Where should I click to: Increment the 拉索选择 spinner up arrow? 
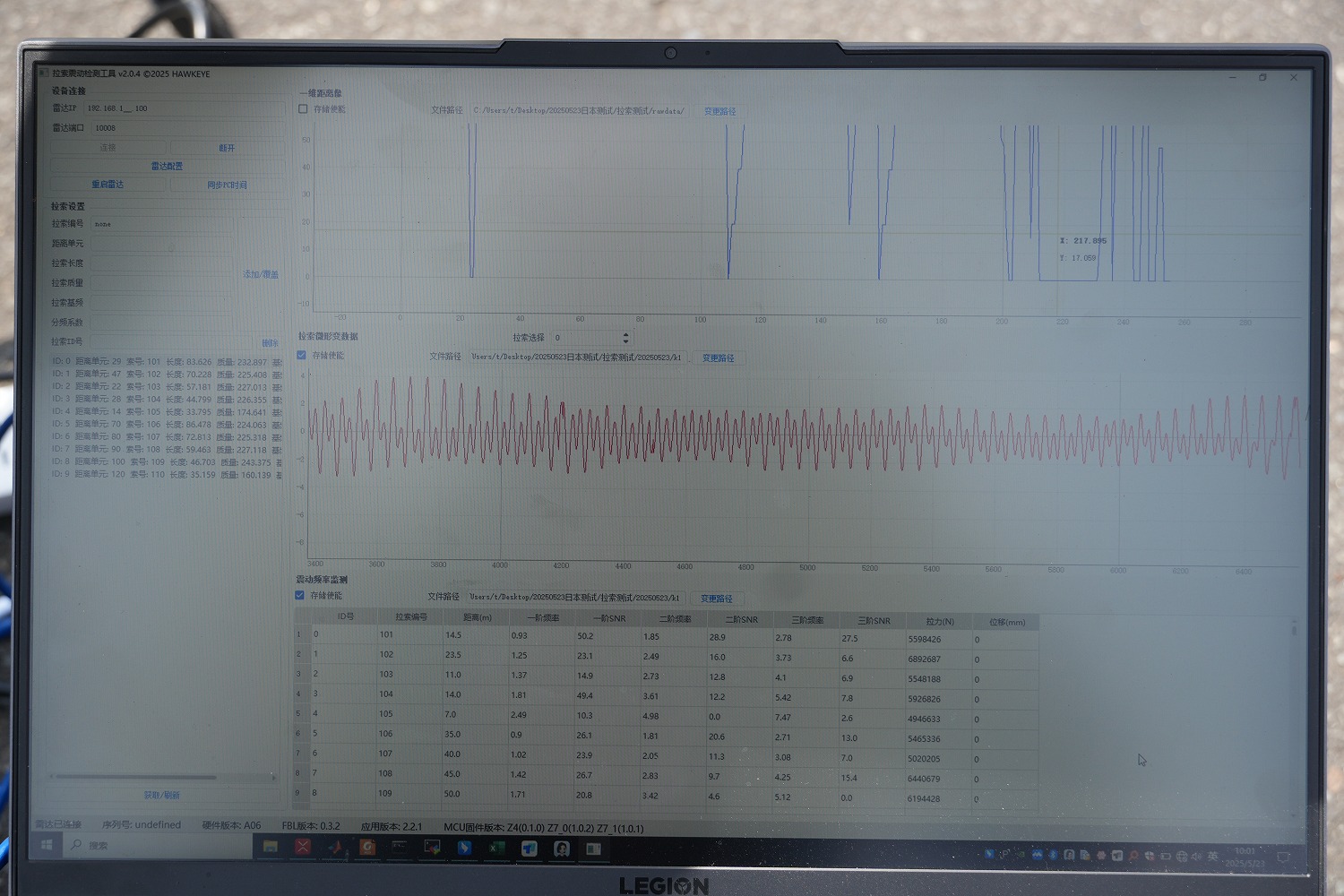click(625, 334)
